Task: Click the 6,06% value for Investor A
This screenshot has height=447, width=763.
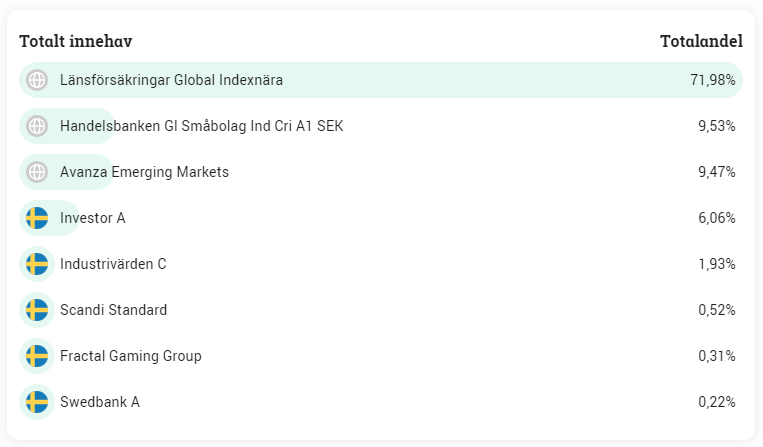Action: [716, 218]
